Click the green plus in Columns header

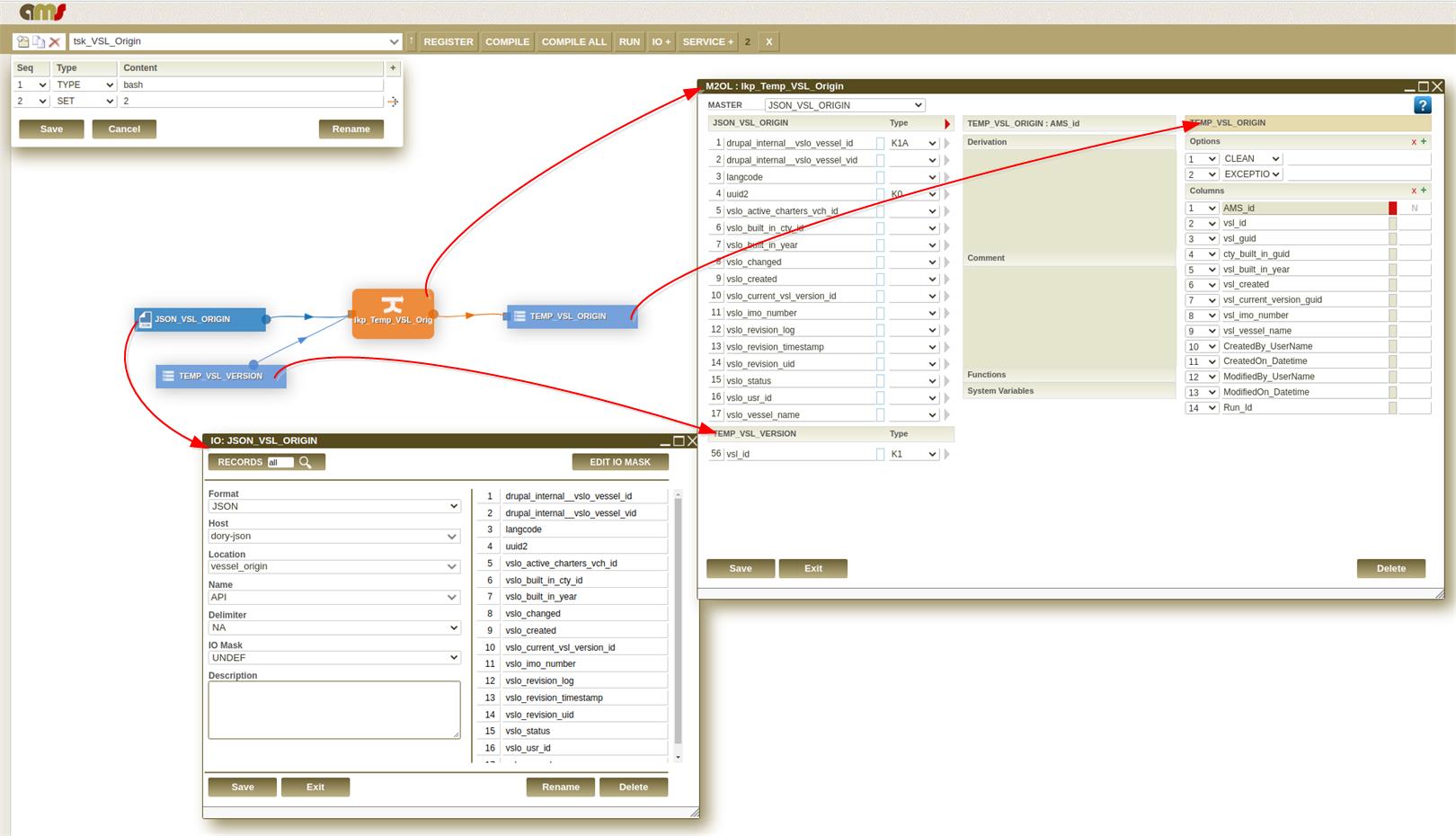pos(1424,191)
